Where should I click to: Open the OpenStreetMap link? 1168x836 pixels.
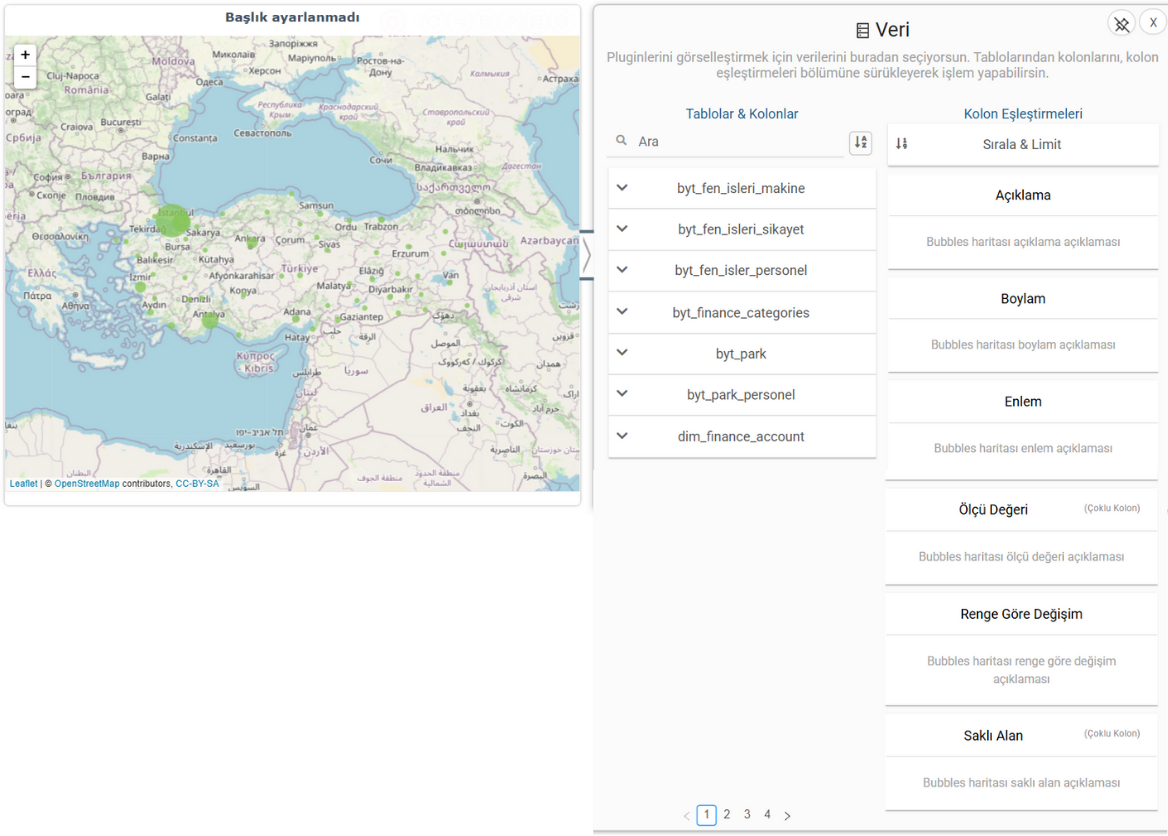(86, 484)
